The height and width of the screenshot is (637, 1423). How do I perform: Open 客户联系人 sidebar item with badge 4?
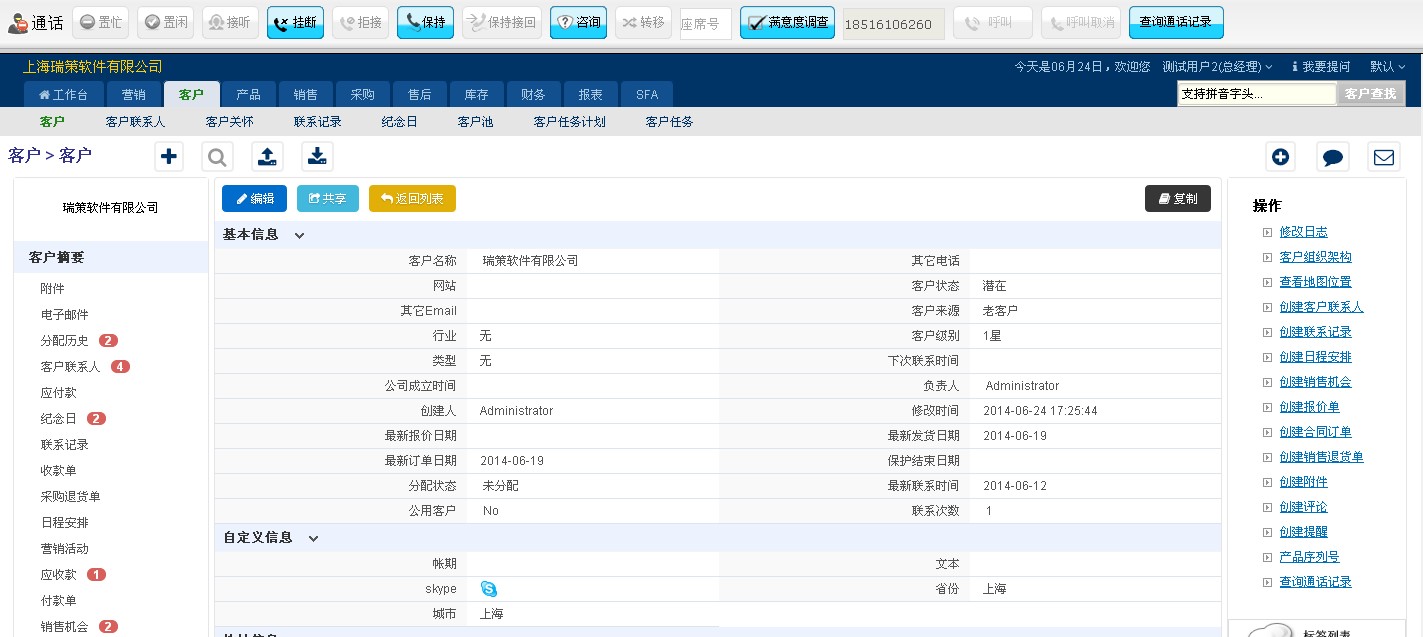71,367
